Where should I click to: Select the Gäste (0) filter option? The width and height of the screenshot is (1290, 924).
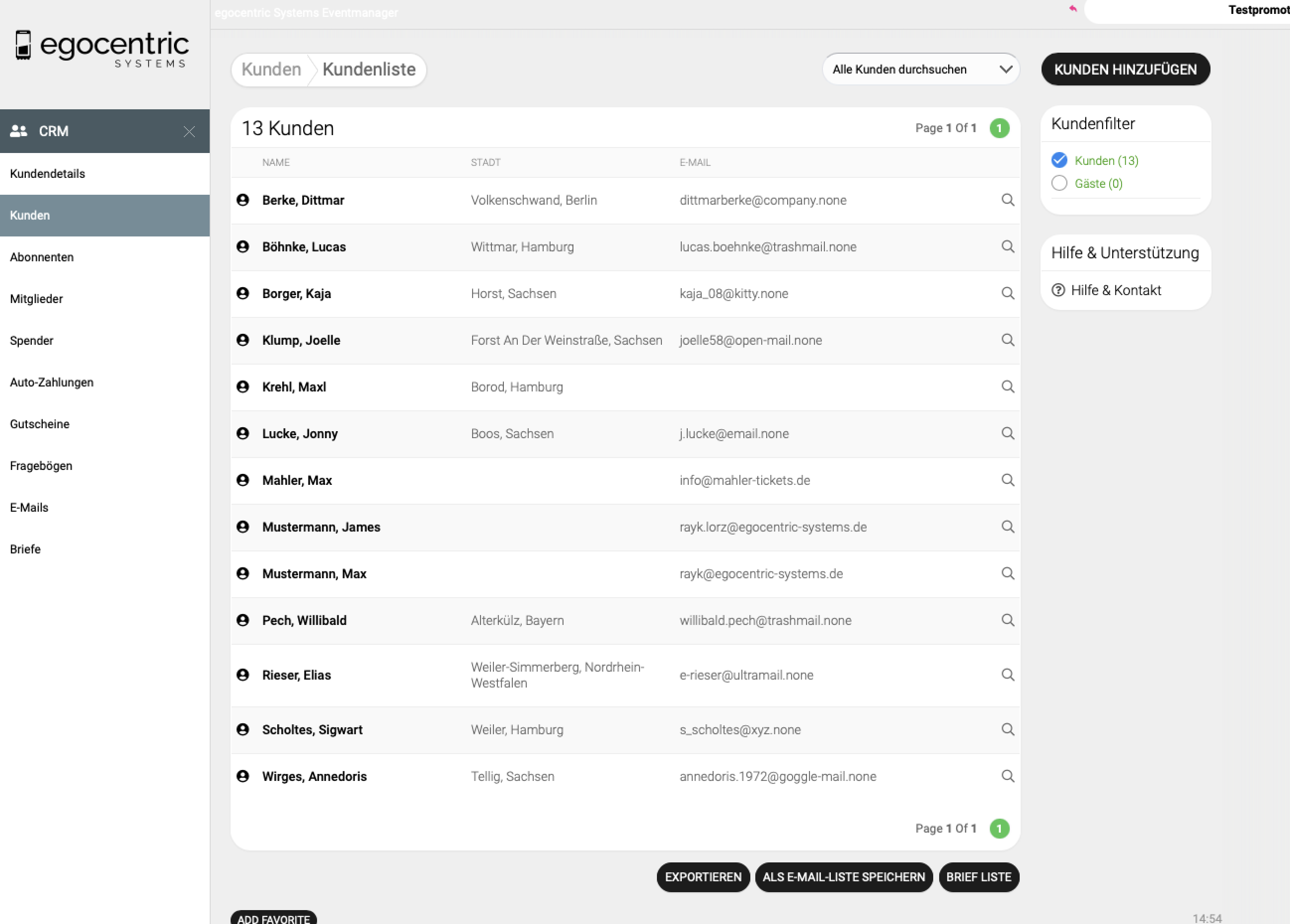(1059, 183)
